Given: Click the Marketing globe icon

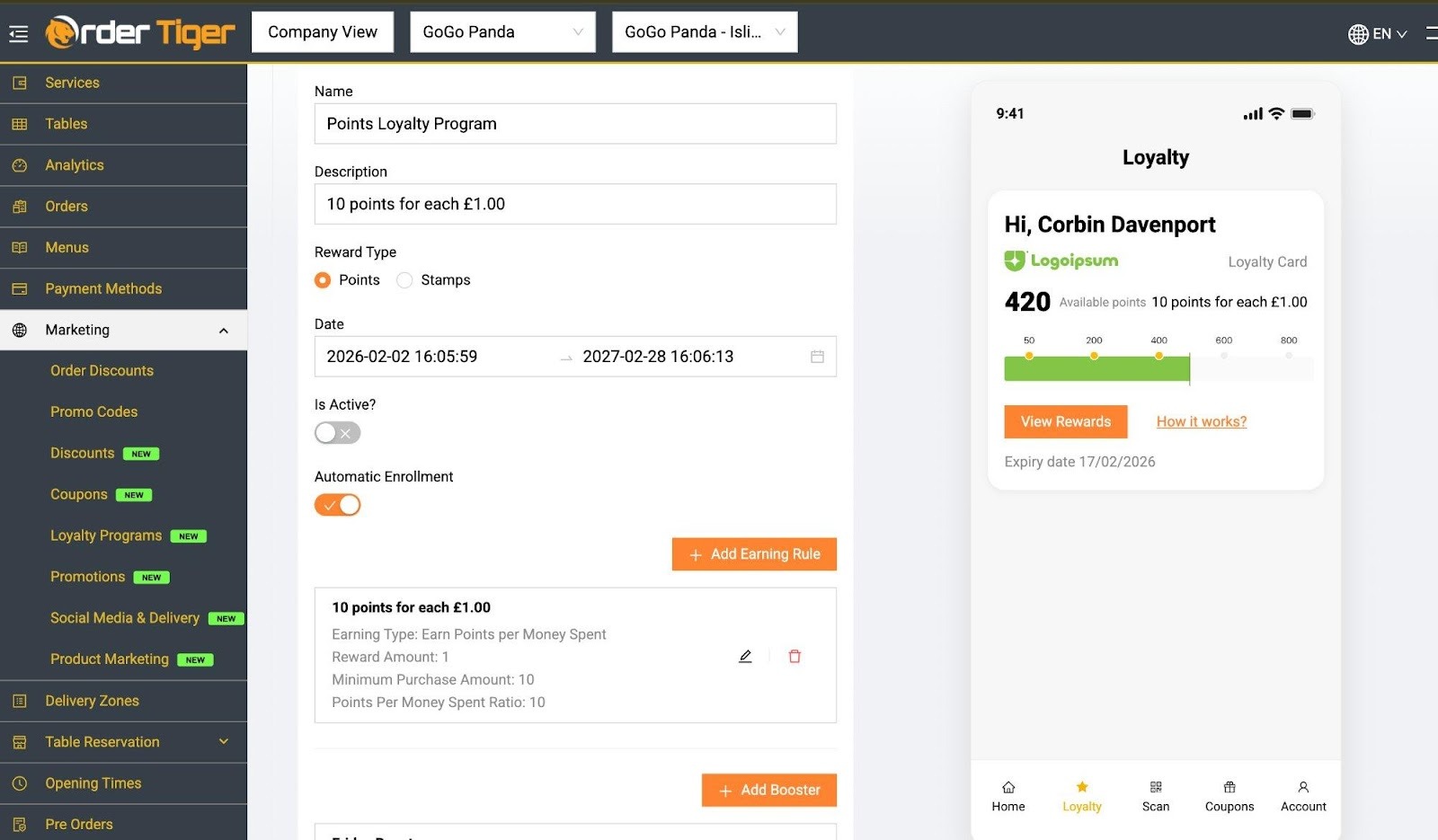Looking at the screenshot, I should pyautogui.click(x=20, y=331).
